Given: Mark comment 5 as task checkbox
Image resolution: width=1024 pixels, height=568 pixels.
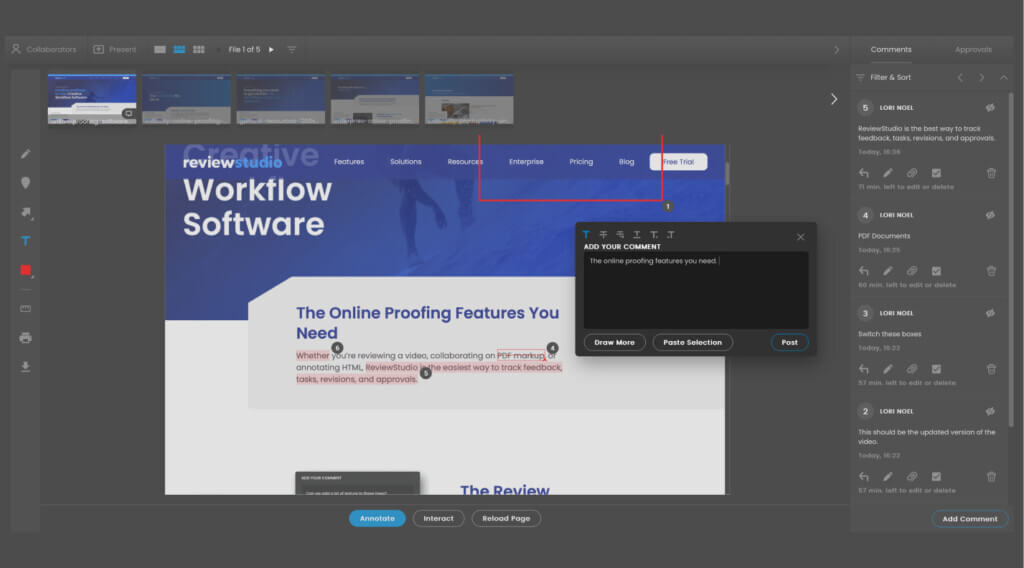Looking at the screenshot, I should point(936,173).
